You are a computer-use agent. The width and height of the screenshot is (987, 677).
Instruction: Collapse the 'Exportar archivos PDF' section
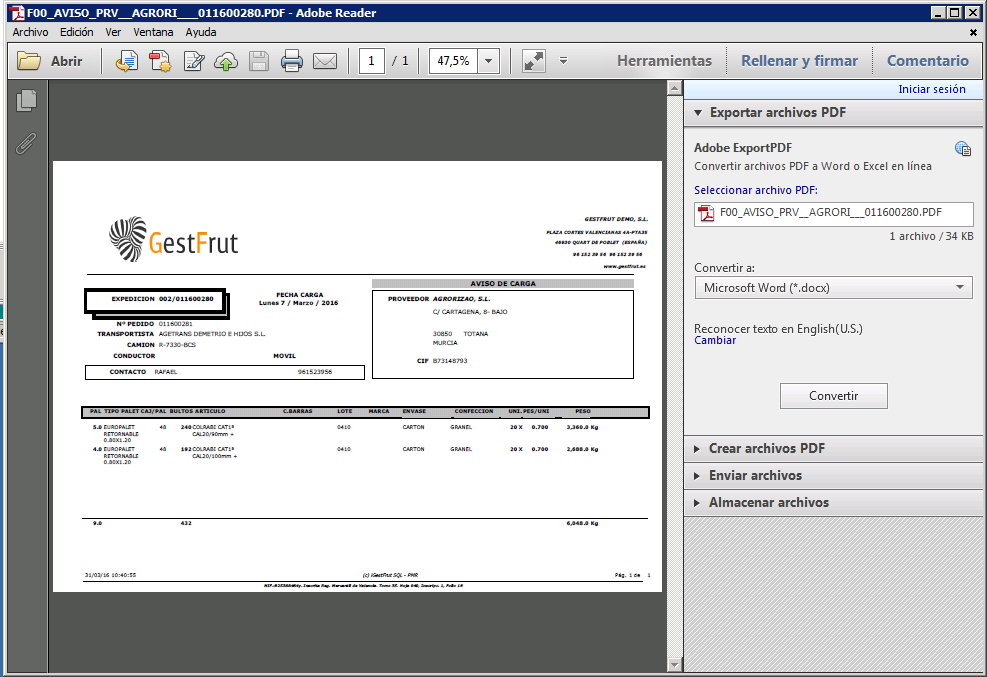[777, 113]
